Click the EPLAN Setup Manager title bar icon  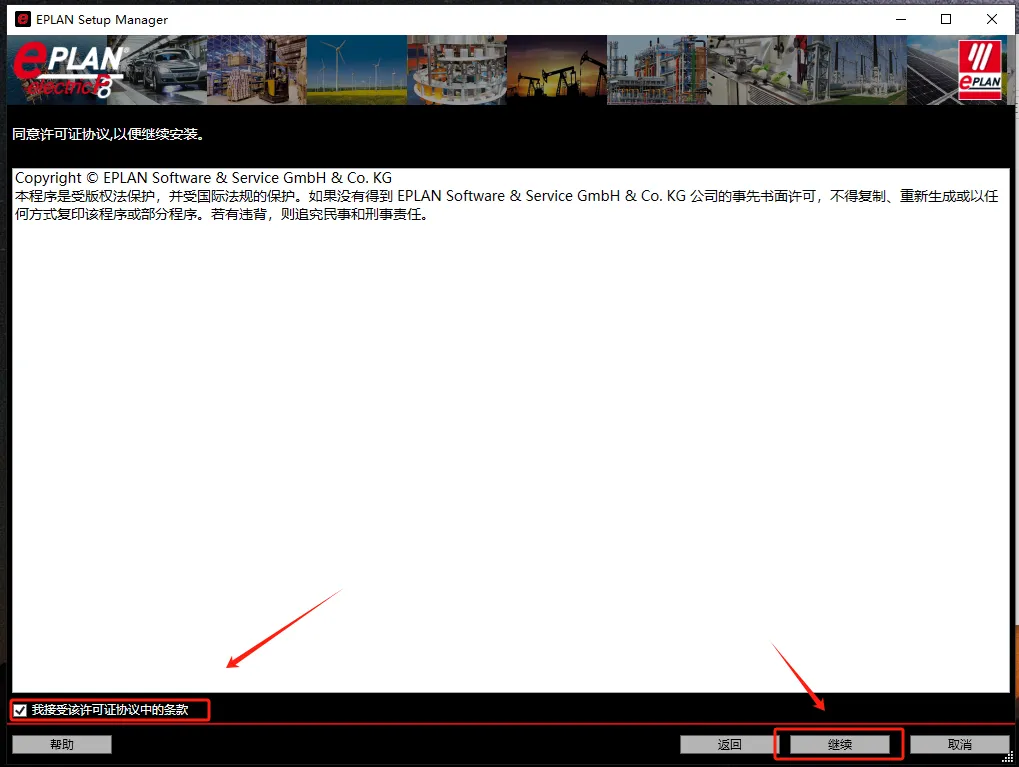pos(23,19)
